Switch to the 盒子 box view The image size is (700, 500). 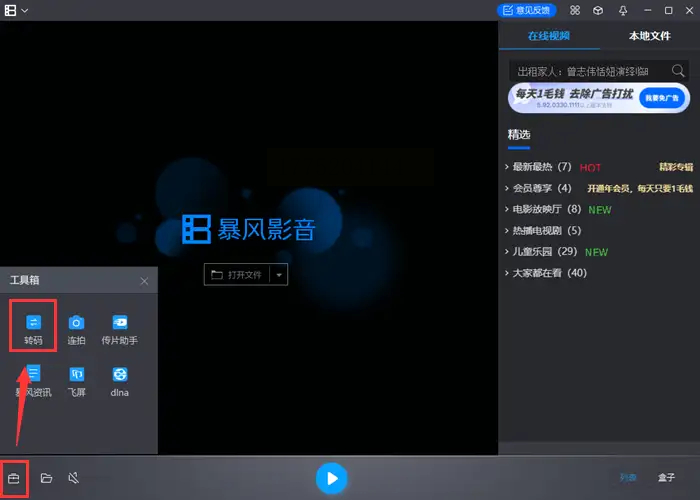coord(667,478)
